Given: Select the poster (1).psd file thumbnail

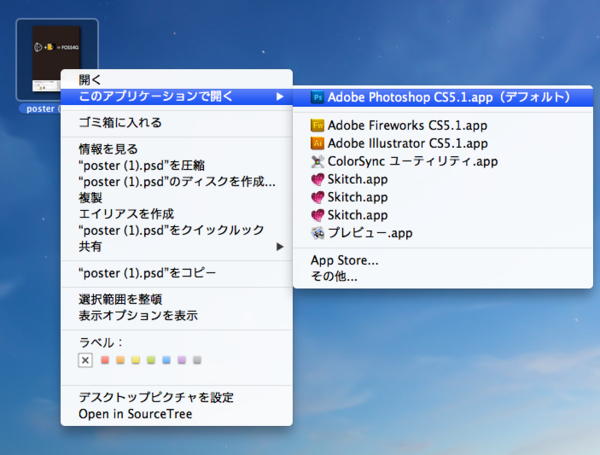Looking at the screenshot, I should tap(56, 57).
